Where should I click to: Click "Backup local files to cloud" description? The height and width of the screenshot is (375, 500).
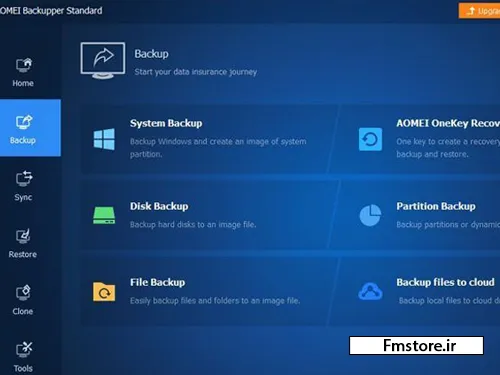click(x=449, y=301)
